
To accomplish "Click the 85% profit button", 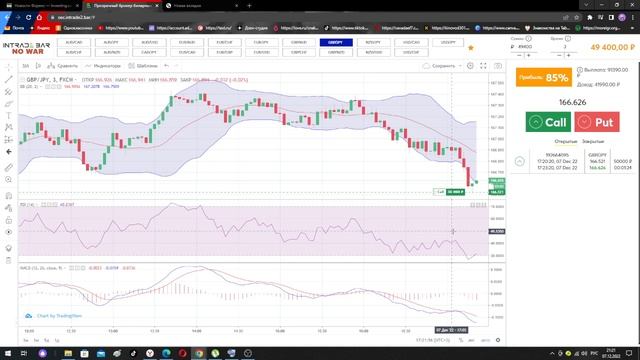I will (544, 78).
